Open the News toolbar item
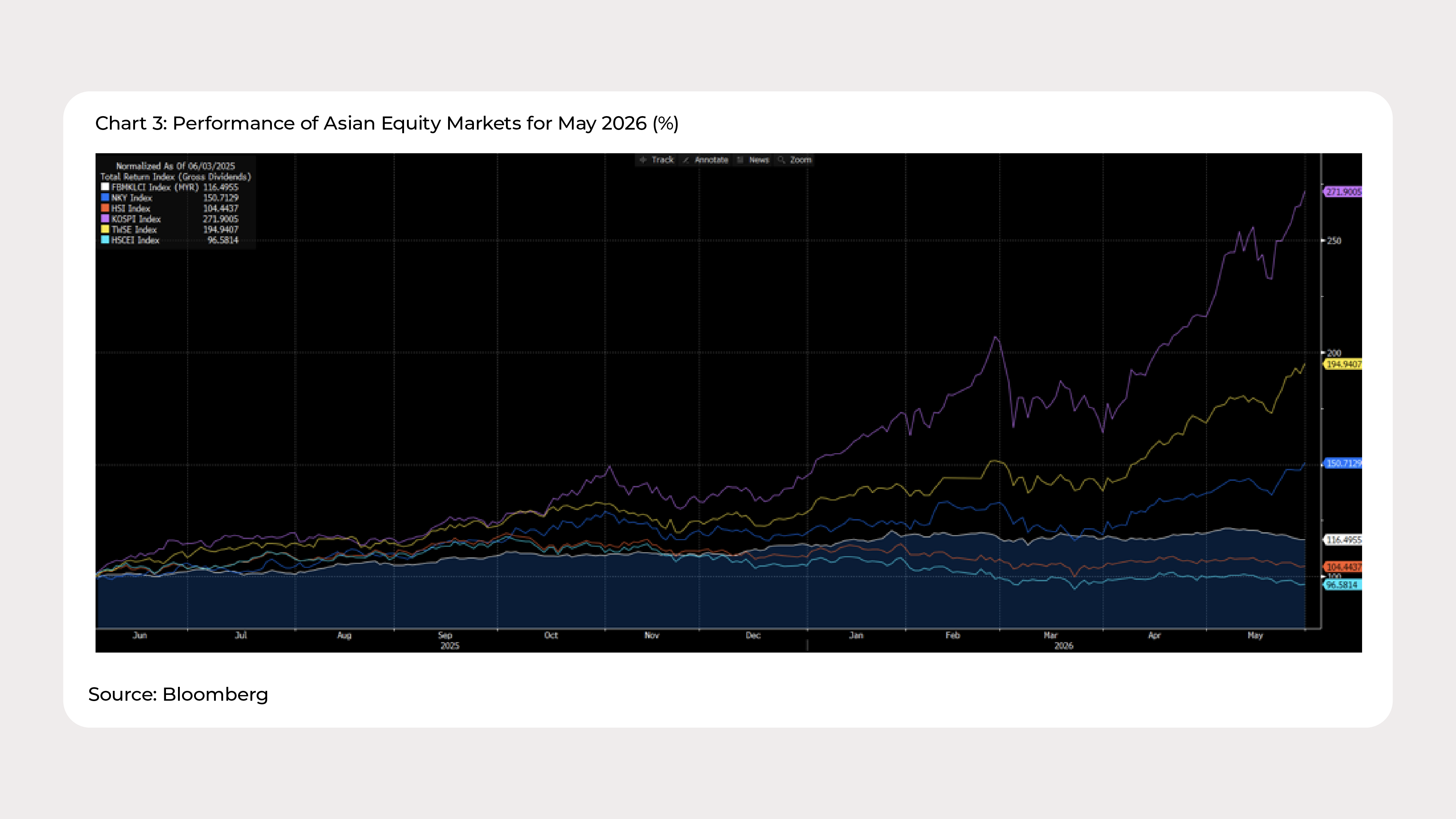 (759, 160)
